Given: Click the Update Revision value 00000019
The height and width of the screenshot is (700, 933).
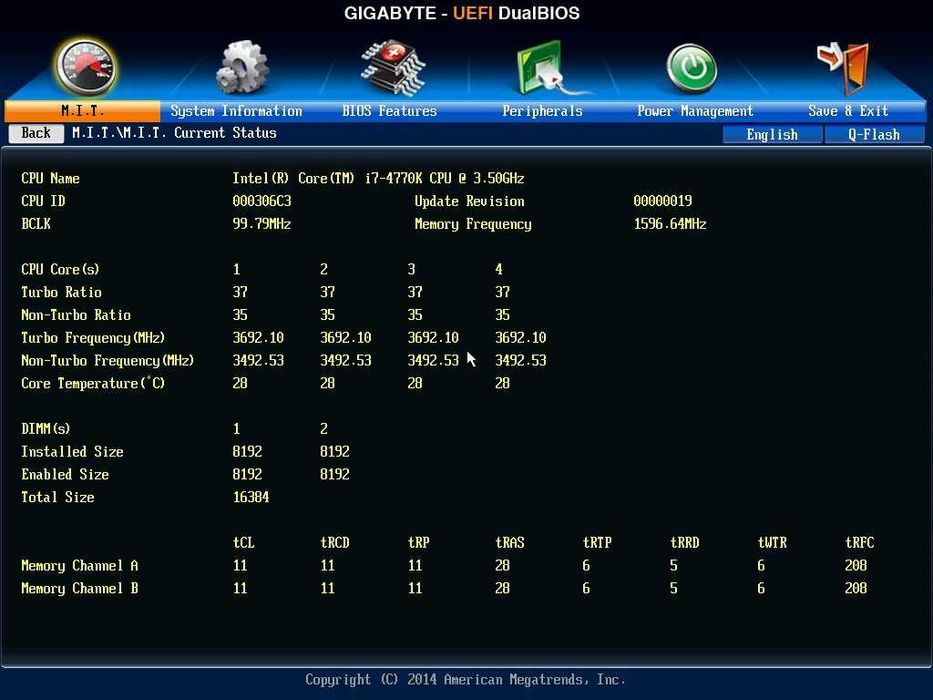Looking at the screenshot, I should tap(663, 201).
